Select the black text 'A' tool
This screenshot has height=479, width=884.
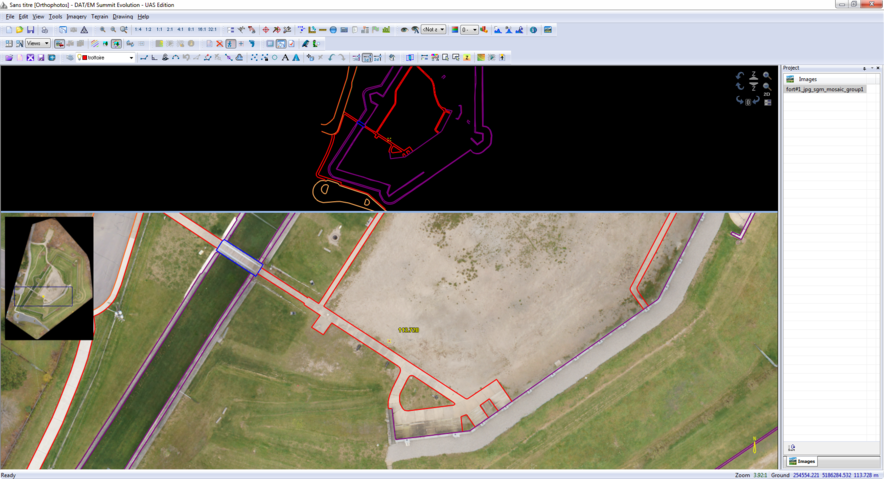(285, 57)
